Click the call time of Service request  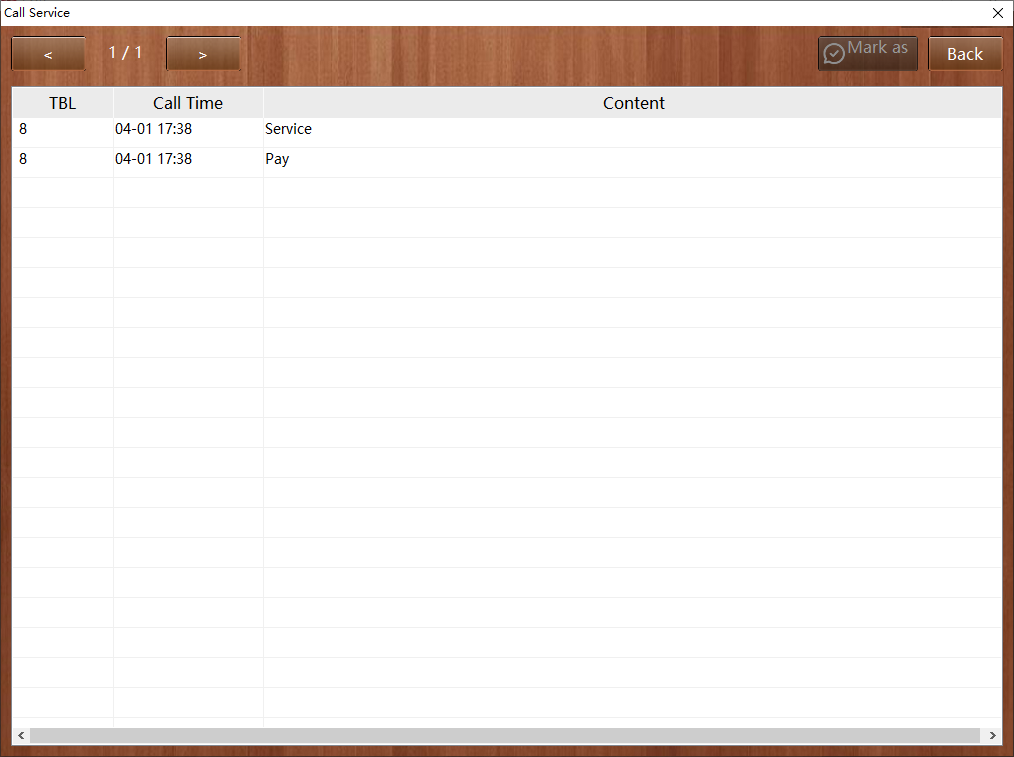(153, 129)
